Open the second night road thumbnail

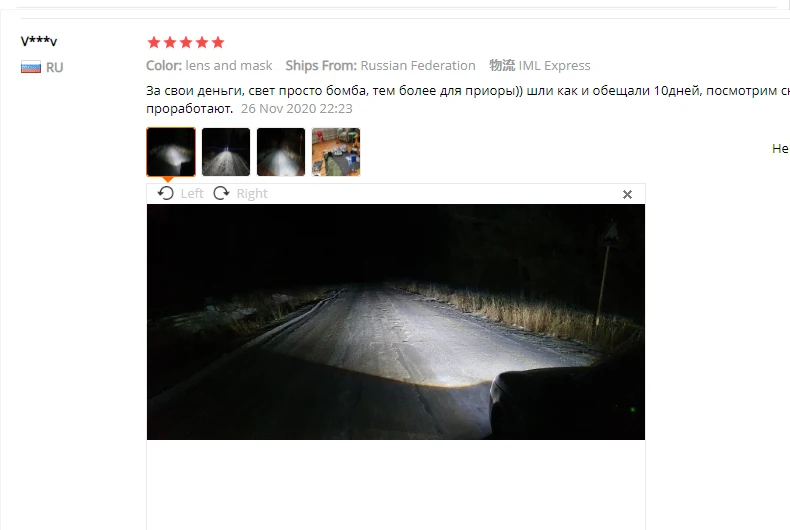(226, 152)
